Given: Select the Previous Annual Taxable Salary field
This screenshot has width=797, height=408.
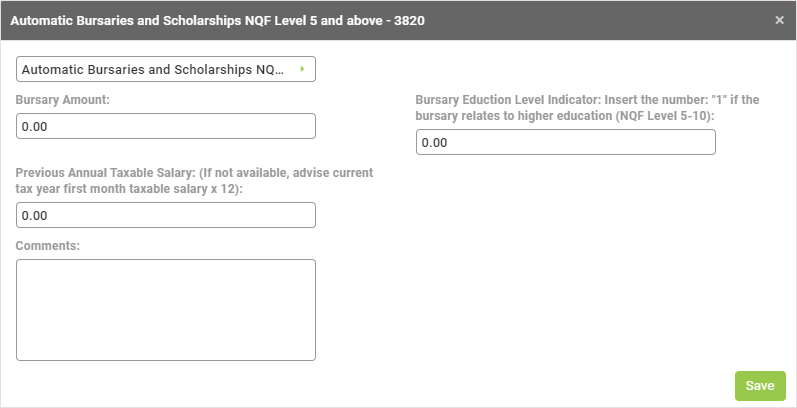Looking at the screenshot, I should [x=165, y=215].
